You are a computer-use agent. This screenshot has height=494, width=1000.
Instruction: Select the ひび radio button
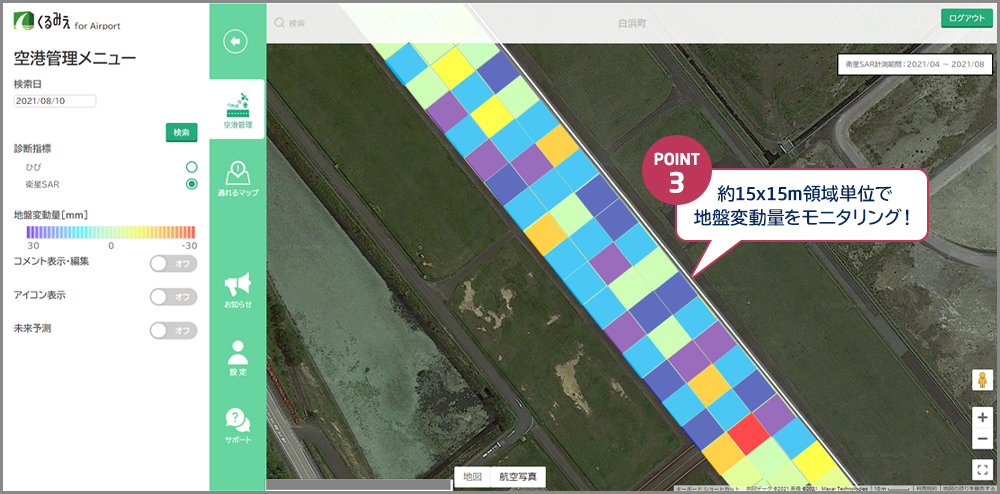point(191,166)
